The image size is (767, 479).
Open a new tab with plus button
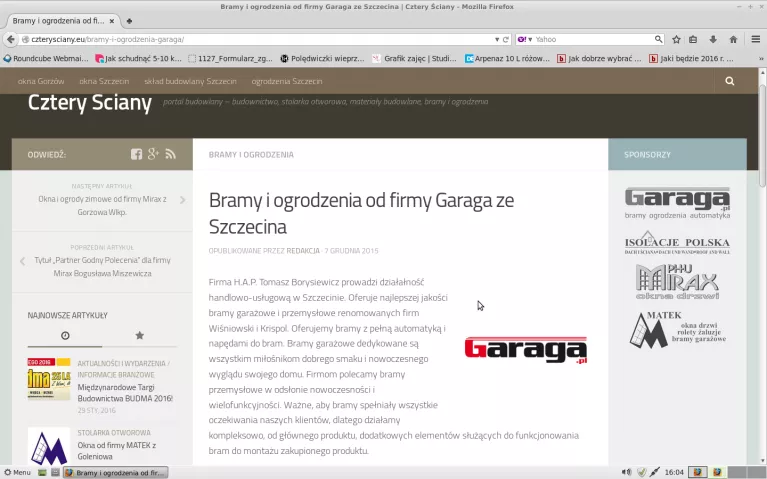(129, 21)
